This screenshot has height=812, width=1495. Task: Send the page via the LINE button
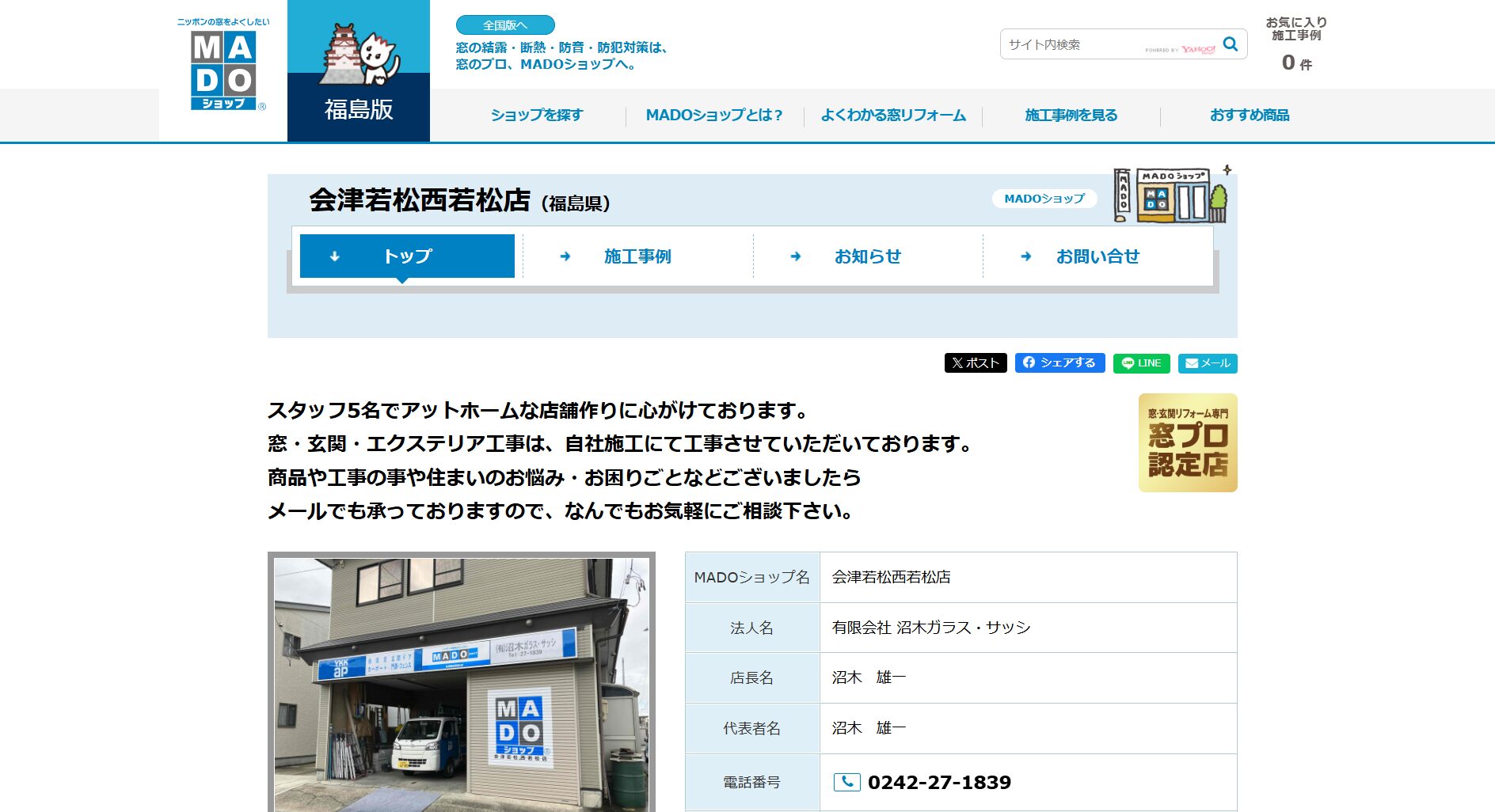coord(1141,363)
